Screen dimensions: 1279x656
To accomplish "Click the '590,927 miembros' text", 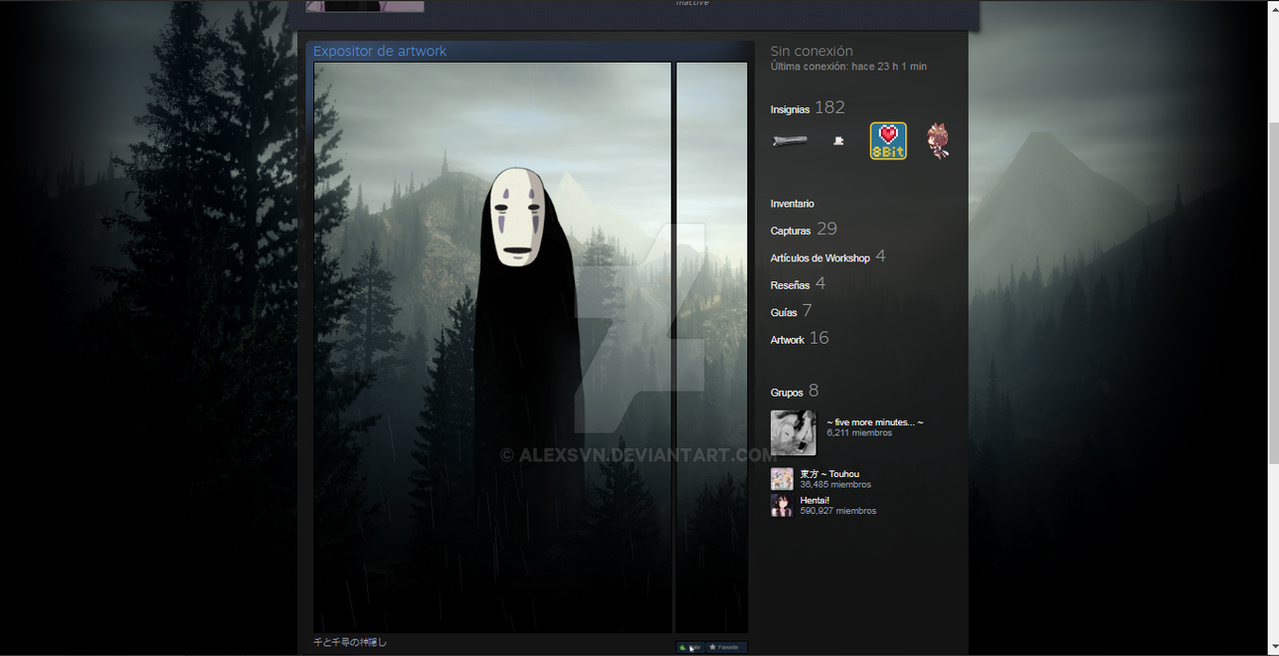I will point(838,511).
